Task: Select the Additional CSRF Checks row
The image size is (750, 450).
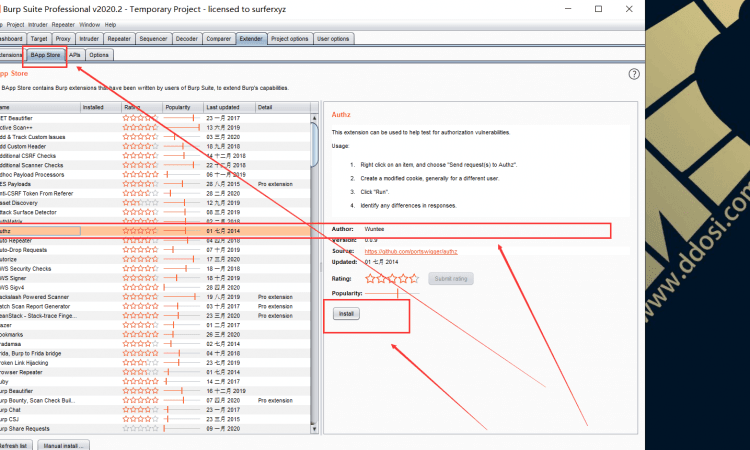Action: click(155, 156)
